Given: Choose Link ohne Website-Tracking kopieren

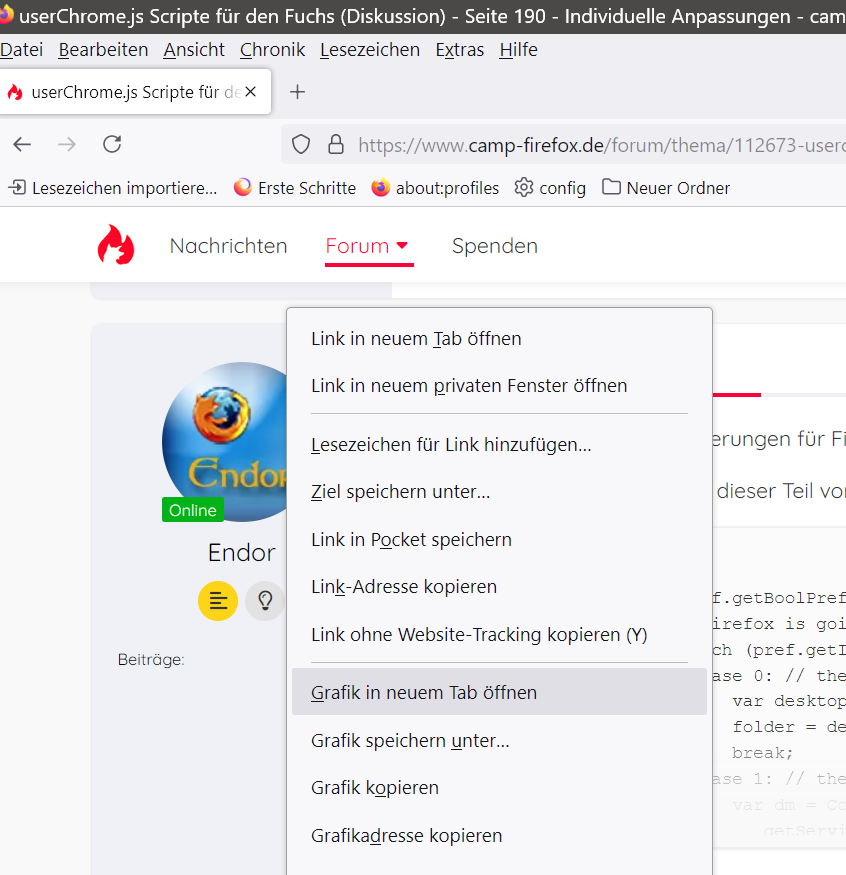Looking at the screenshot, I should point(499,634).
